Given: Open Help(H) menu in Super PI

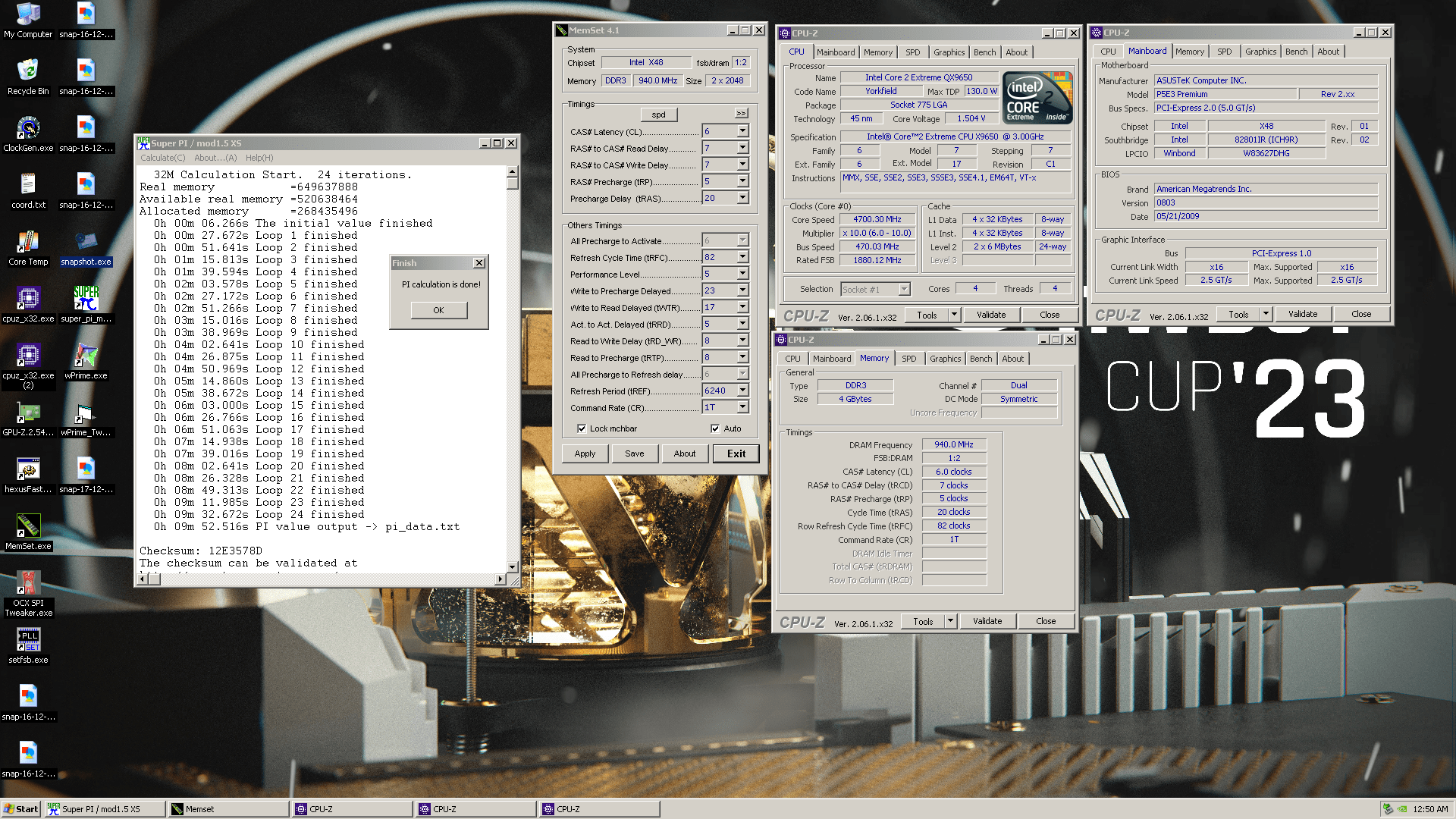Looking at the screenshot, I should click(259, 158).
